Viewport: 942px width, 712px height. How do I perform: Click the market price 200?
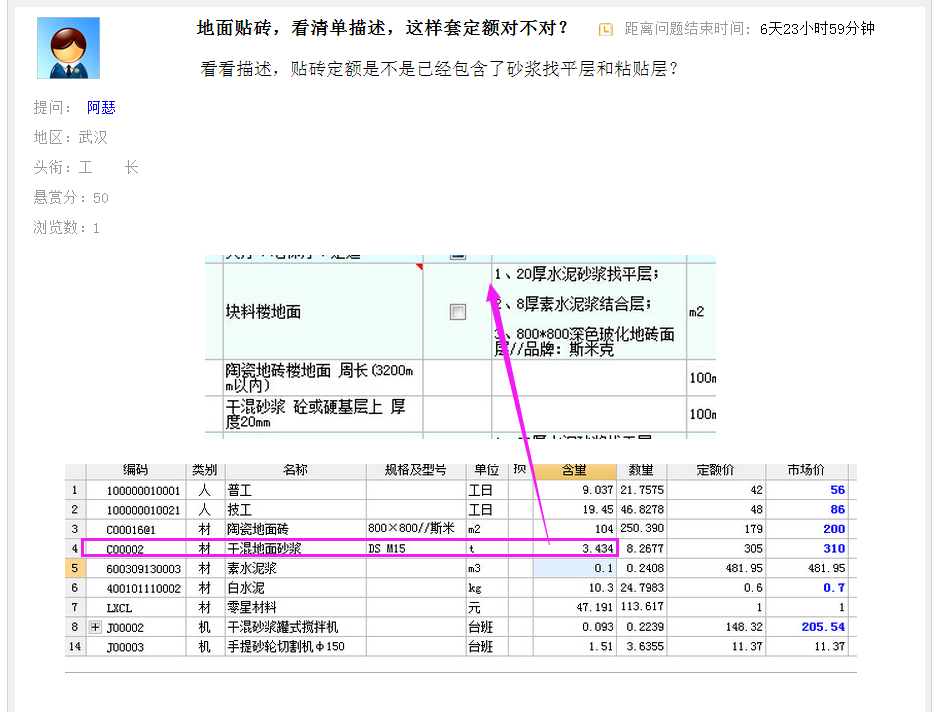point(834,529)
